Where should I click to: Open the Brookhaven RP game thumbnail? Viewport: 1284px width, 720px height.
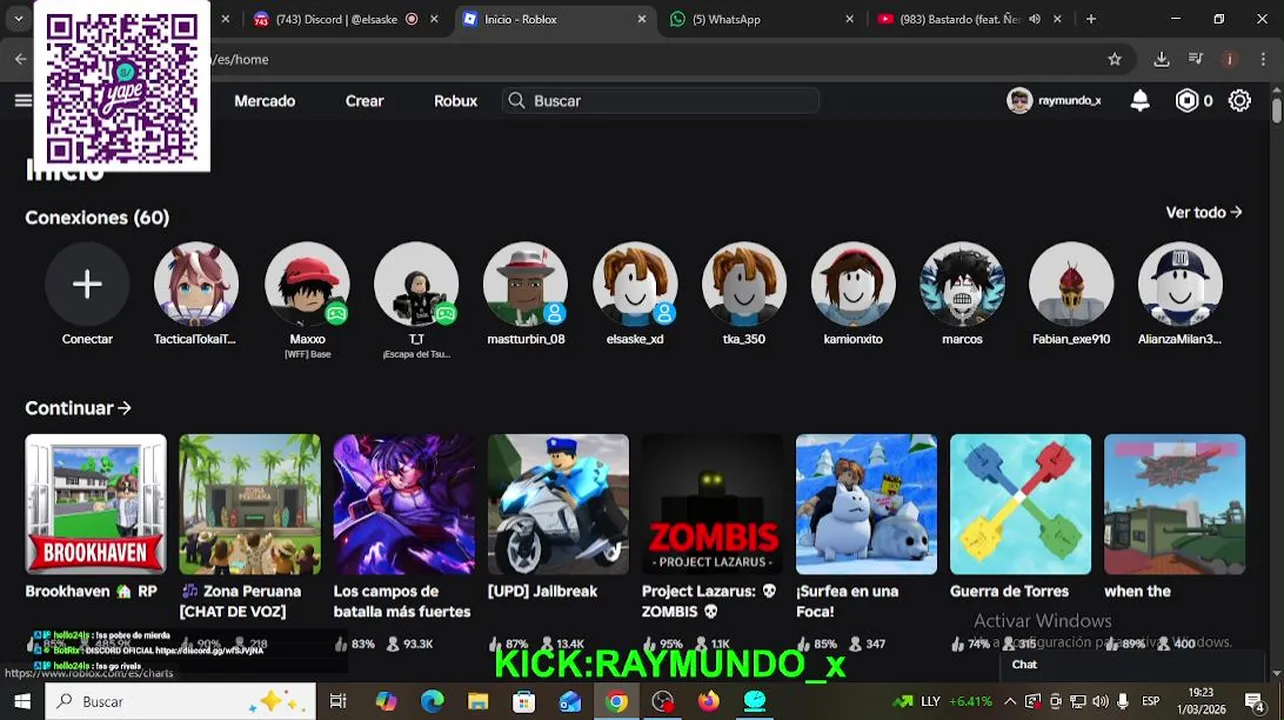click(95, 504)
